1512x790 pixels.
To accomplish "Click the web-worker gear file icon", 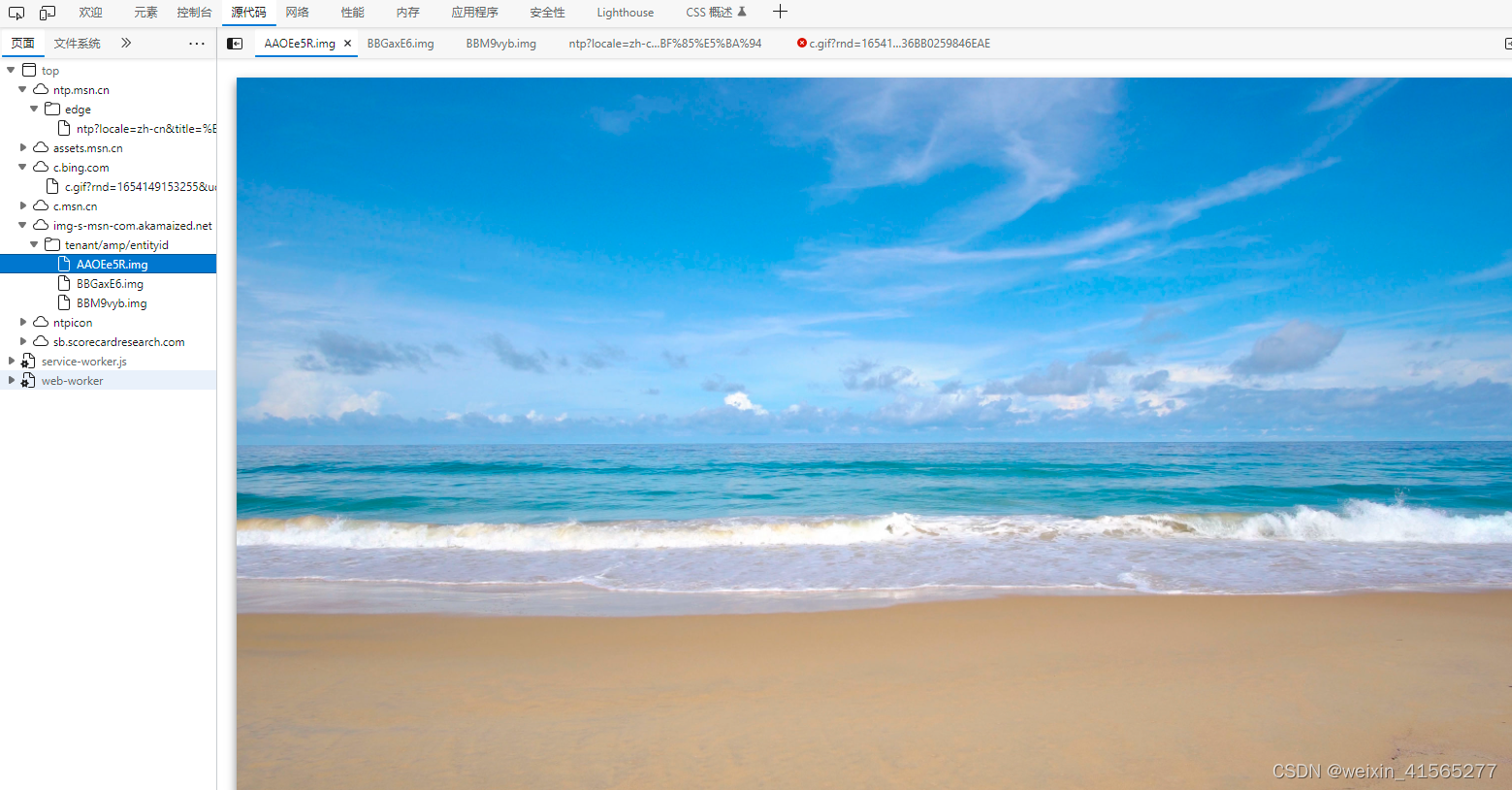I will click(29, 380).
